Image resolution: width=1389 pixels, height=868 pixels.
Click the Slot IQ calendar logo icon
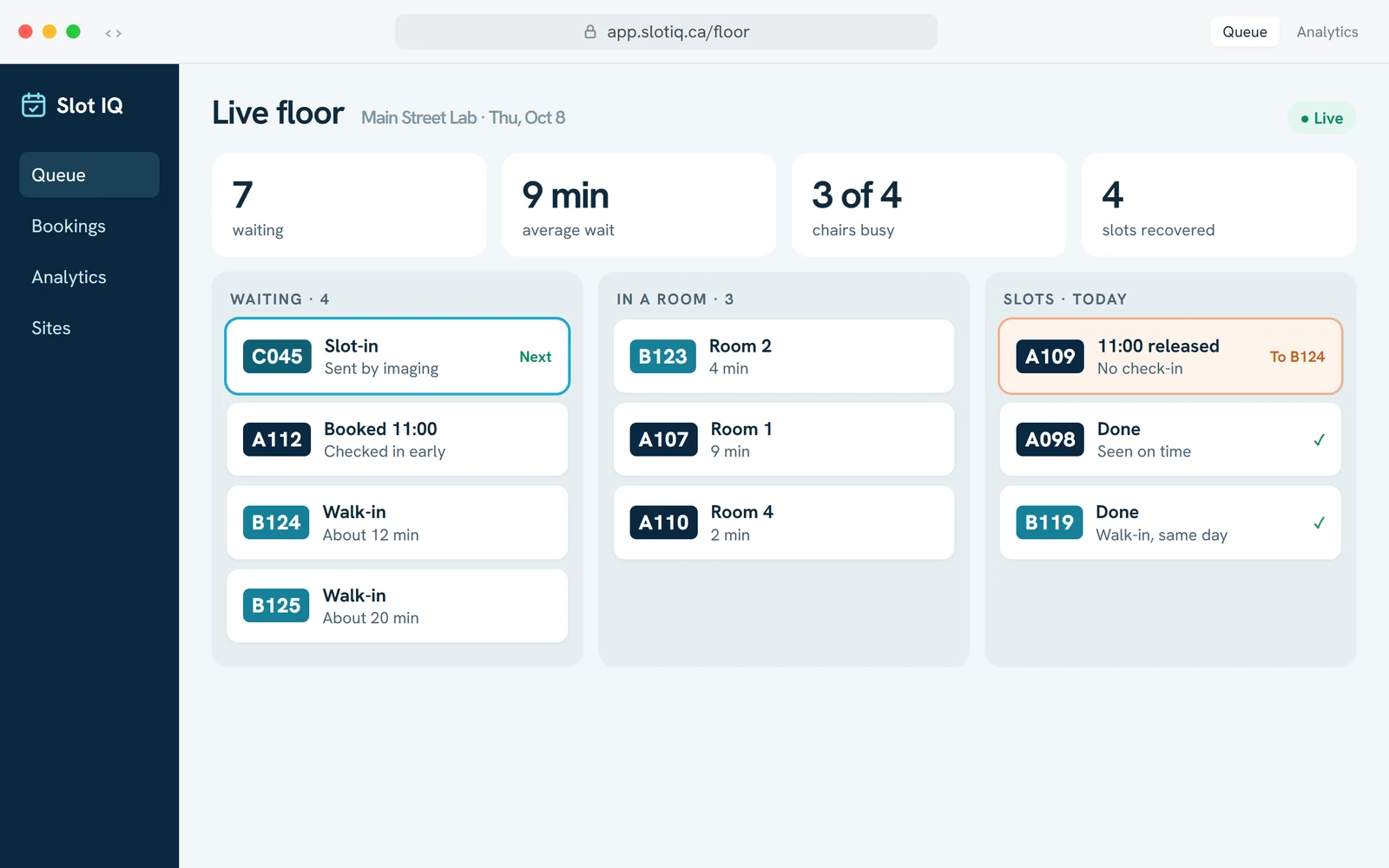coord(33,105)
